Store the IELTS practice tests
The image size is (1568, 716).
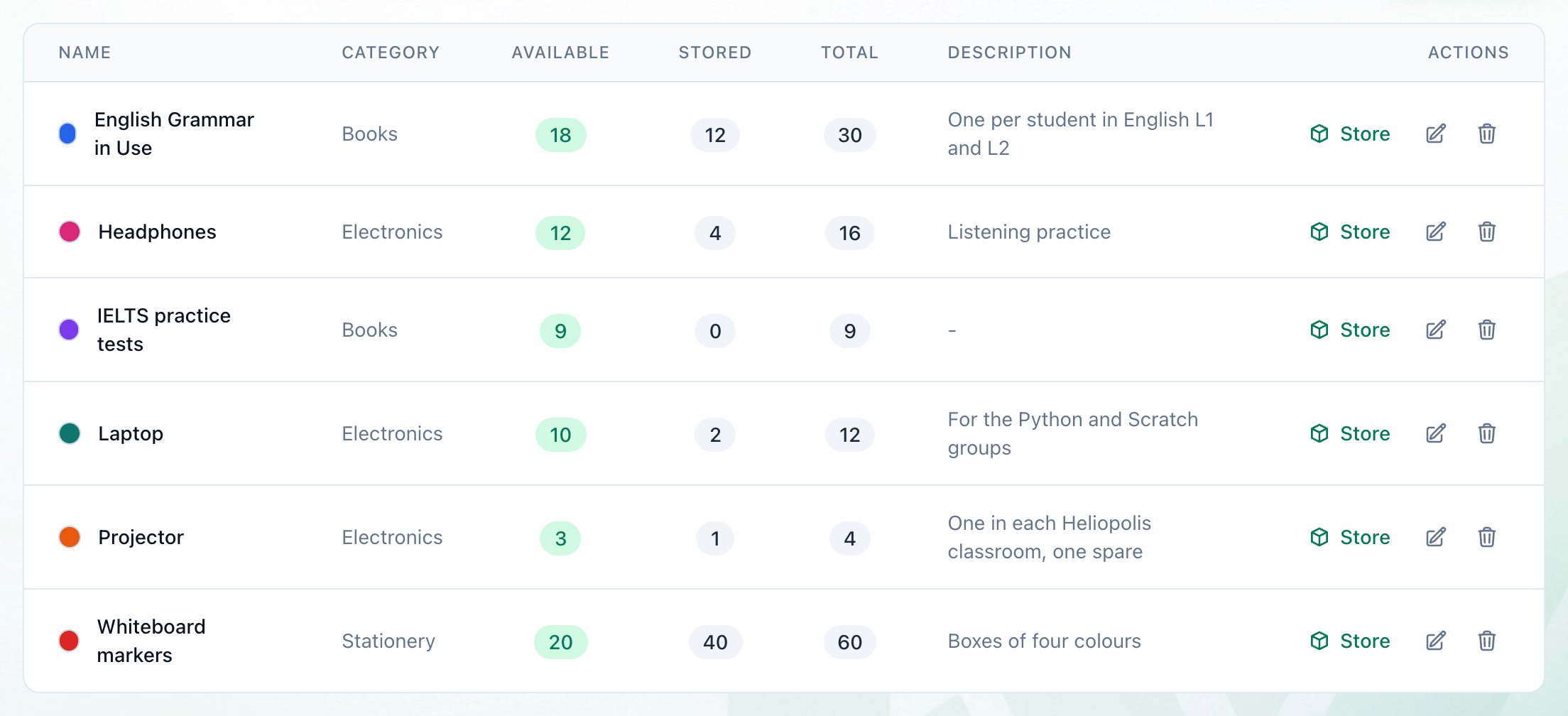point(1350,330)
